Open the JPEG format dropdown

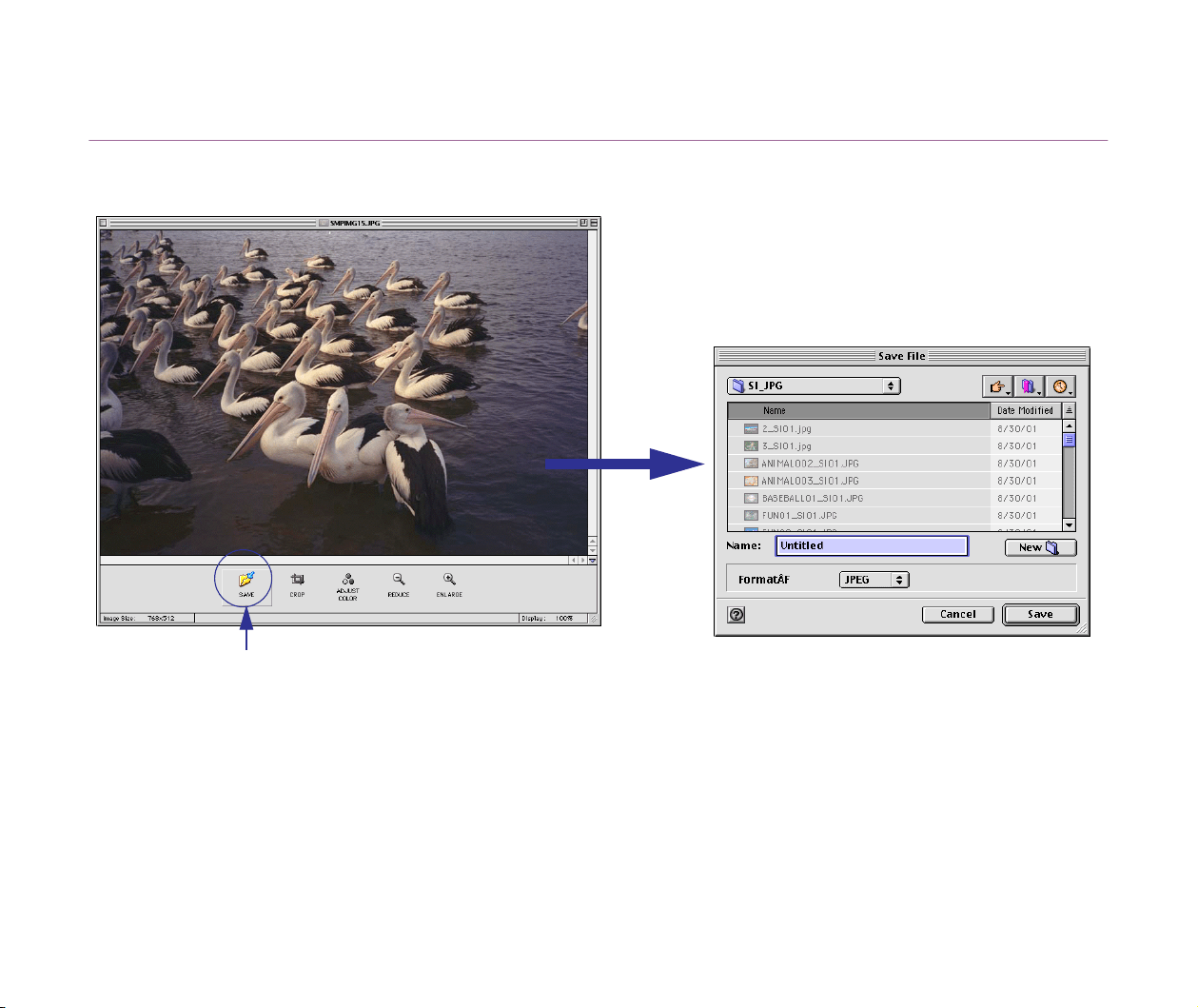(x=874, y=579)
